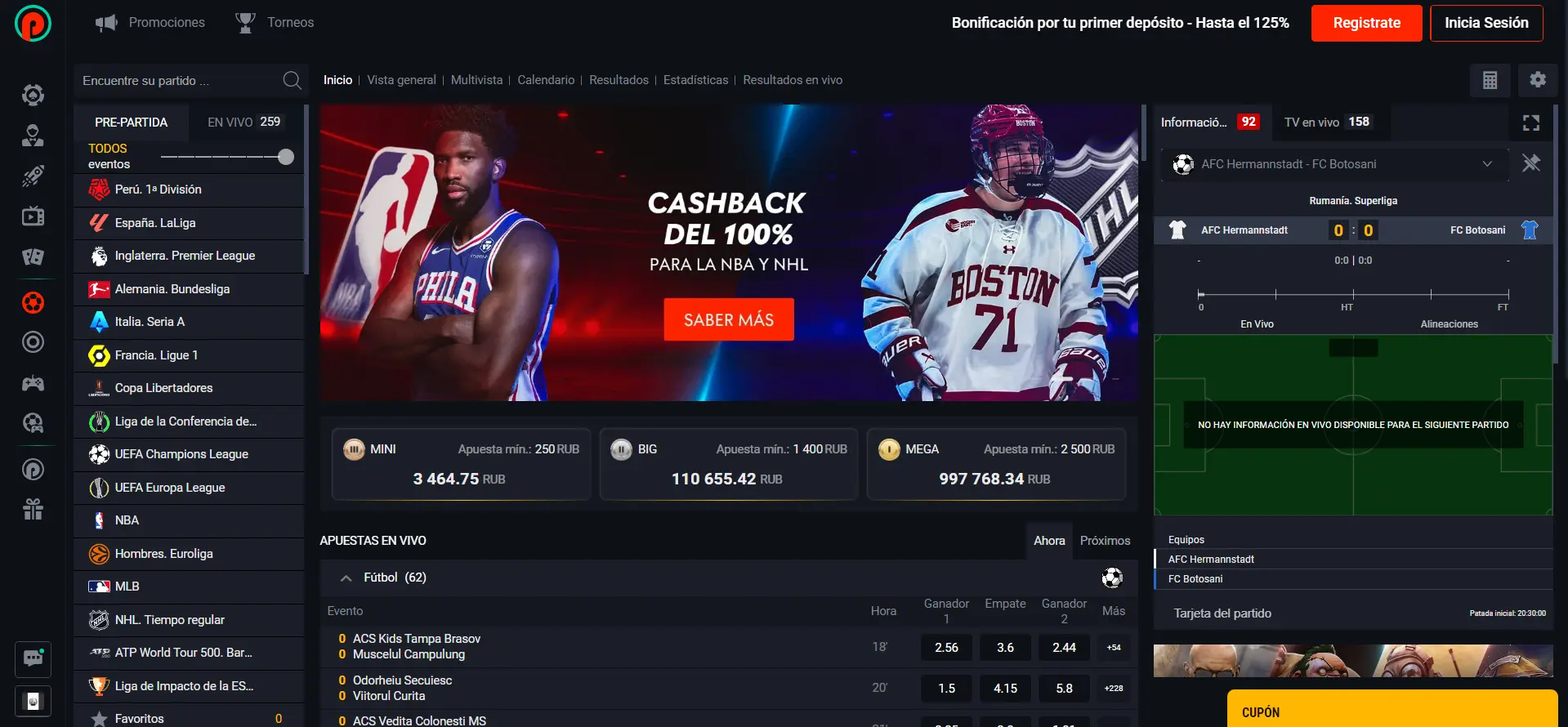This screenshot has width=1568, height=727.
Task: Open the Calendario menu item
Action: click(x=546, y=80)
